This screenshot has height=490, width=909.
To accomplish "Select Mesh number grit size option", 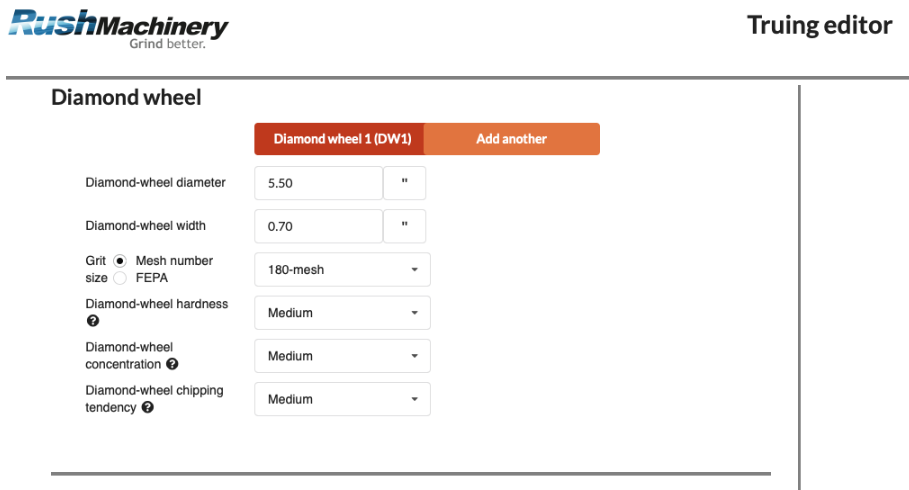I will click(120, 261).
